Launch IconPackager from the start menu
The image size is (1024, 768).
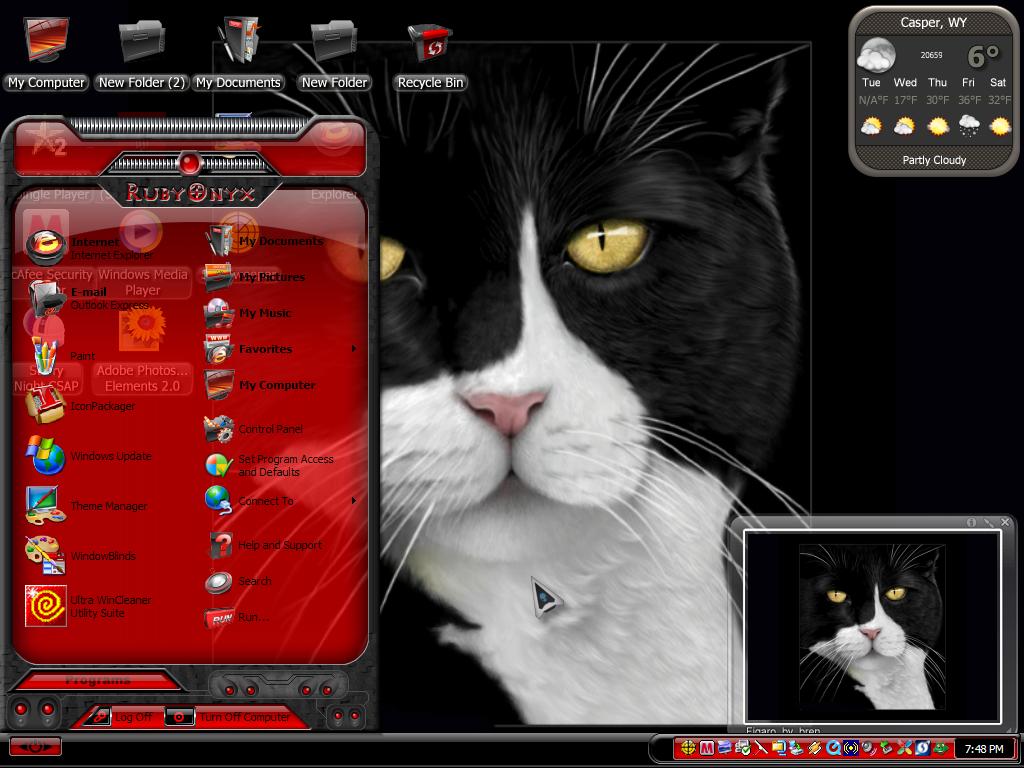pyautogui.click(x=80, y=406)
